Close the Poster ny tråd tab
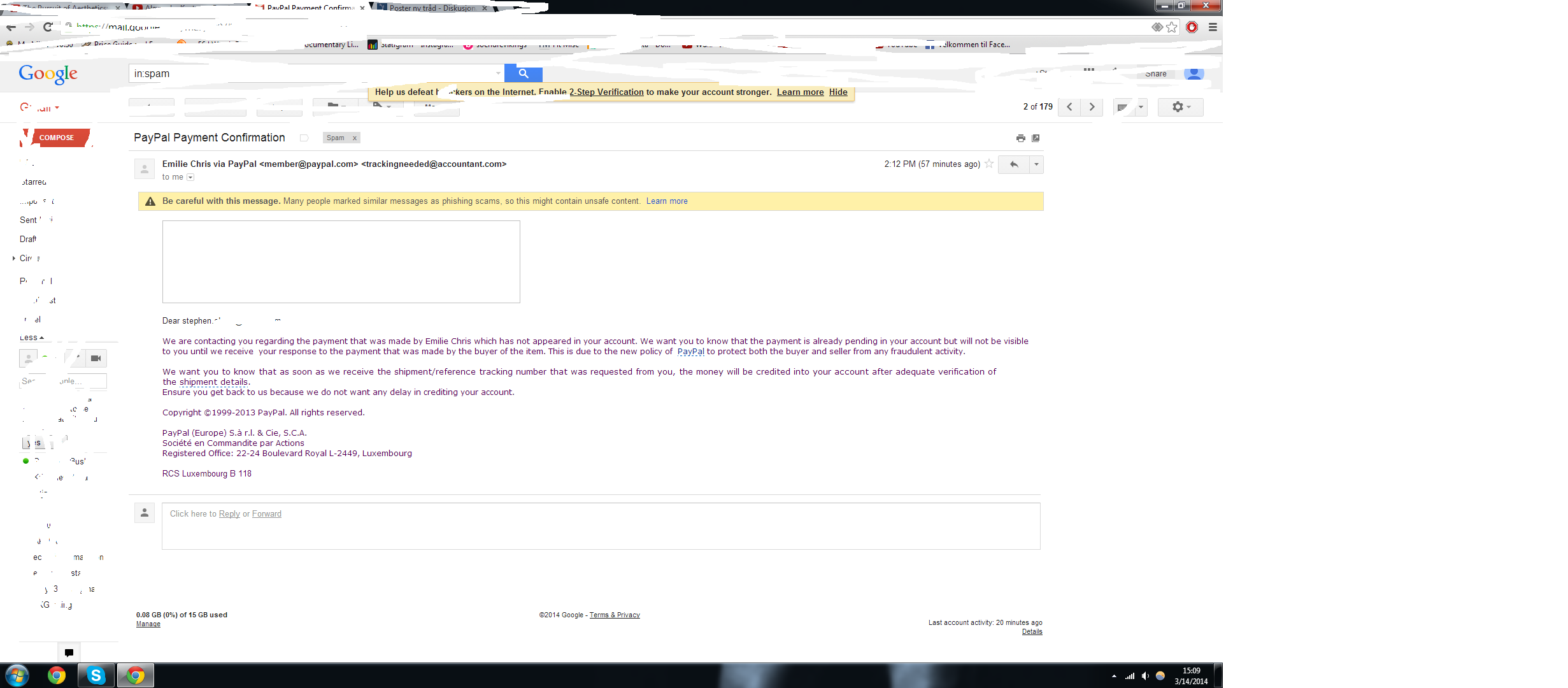Screen dimensions: 1568x688 coord(485,8)
